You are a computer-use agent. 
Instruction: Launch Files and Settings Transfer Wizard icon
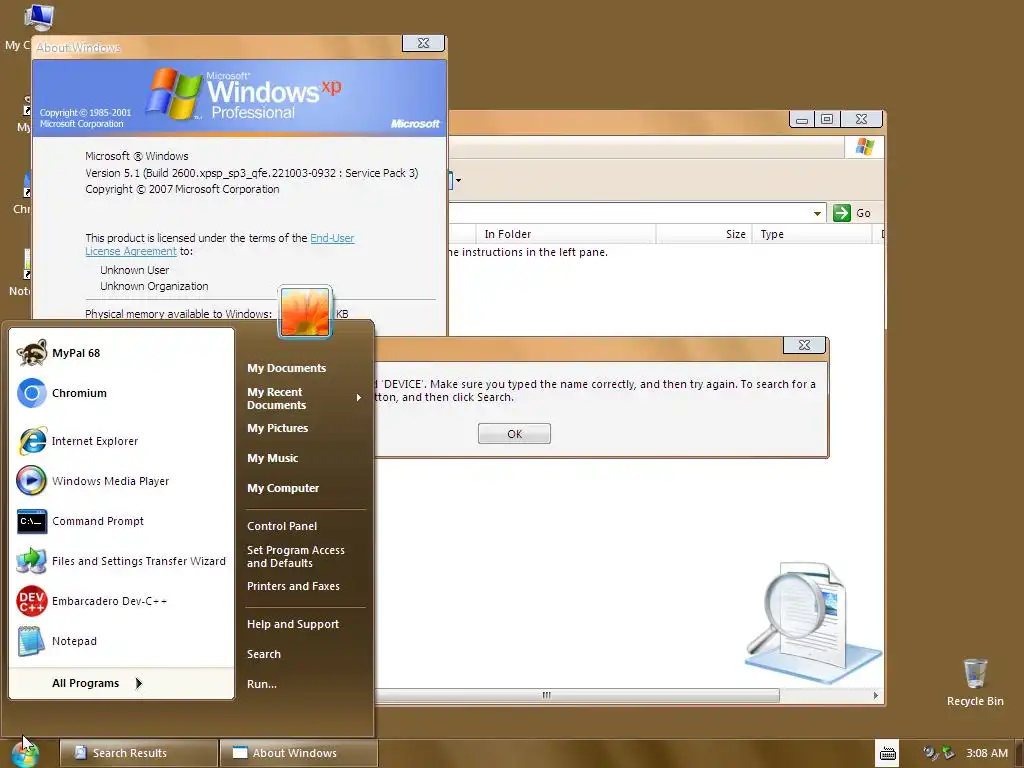pos(31,561)
